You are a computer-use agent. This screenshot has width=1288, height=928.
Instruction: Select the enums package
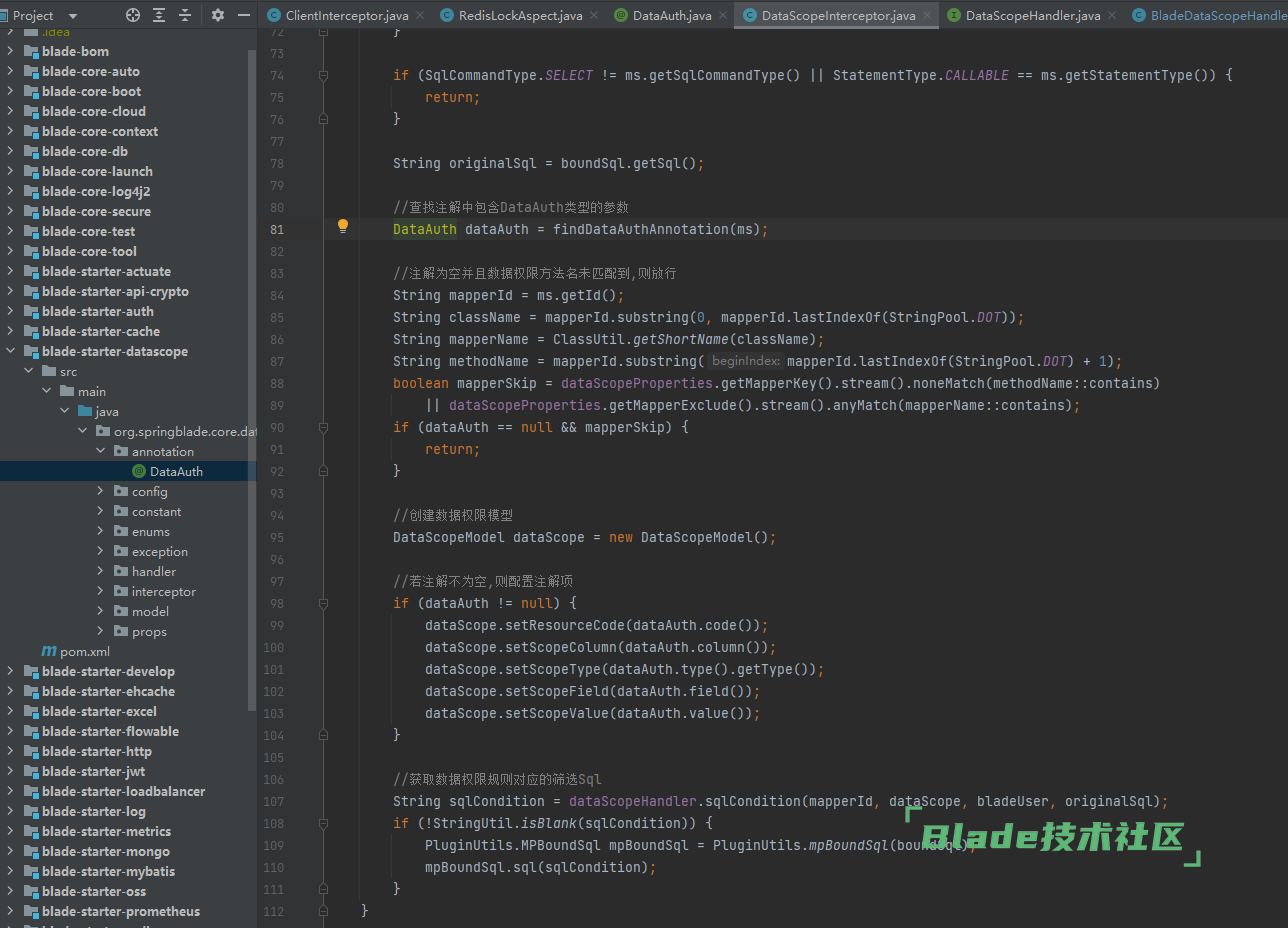[150, 531]
